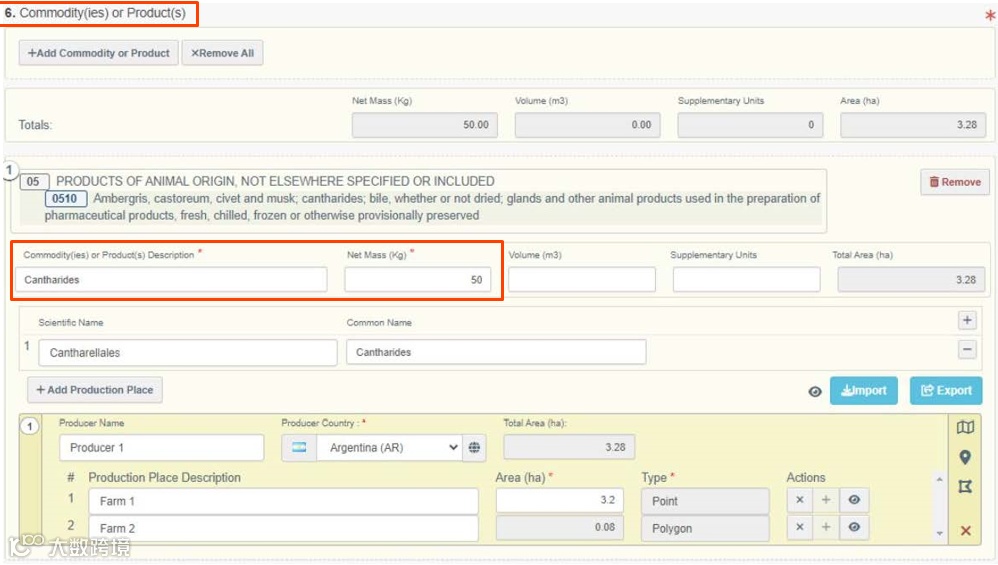Click the Commodity Description field containing Cantharides
This screenshot has width=998, height=565.
[x=171, y=280]
